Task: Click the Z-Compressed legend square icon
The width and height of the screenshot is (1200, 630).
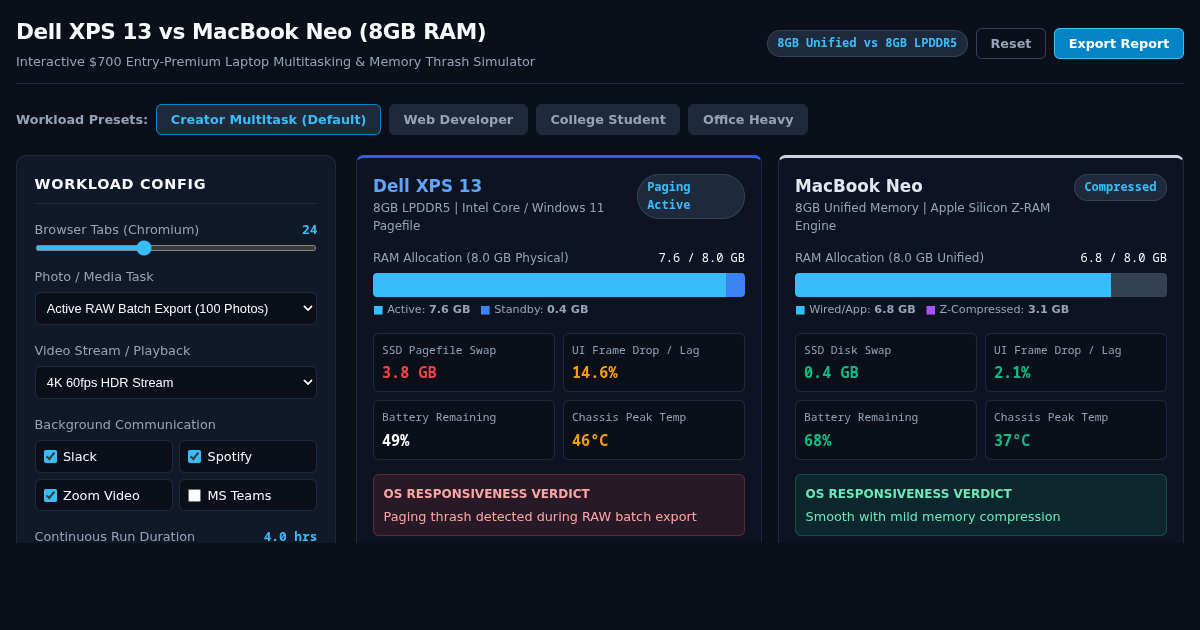Action: (x=930, y=310)
